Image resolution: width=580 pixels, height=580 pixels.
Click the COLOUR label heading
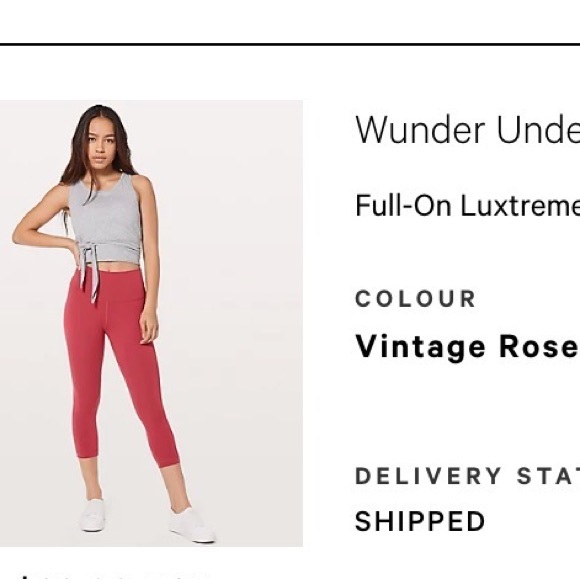coord(415,299)
